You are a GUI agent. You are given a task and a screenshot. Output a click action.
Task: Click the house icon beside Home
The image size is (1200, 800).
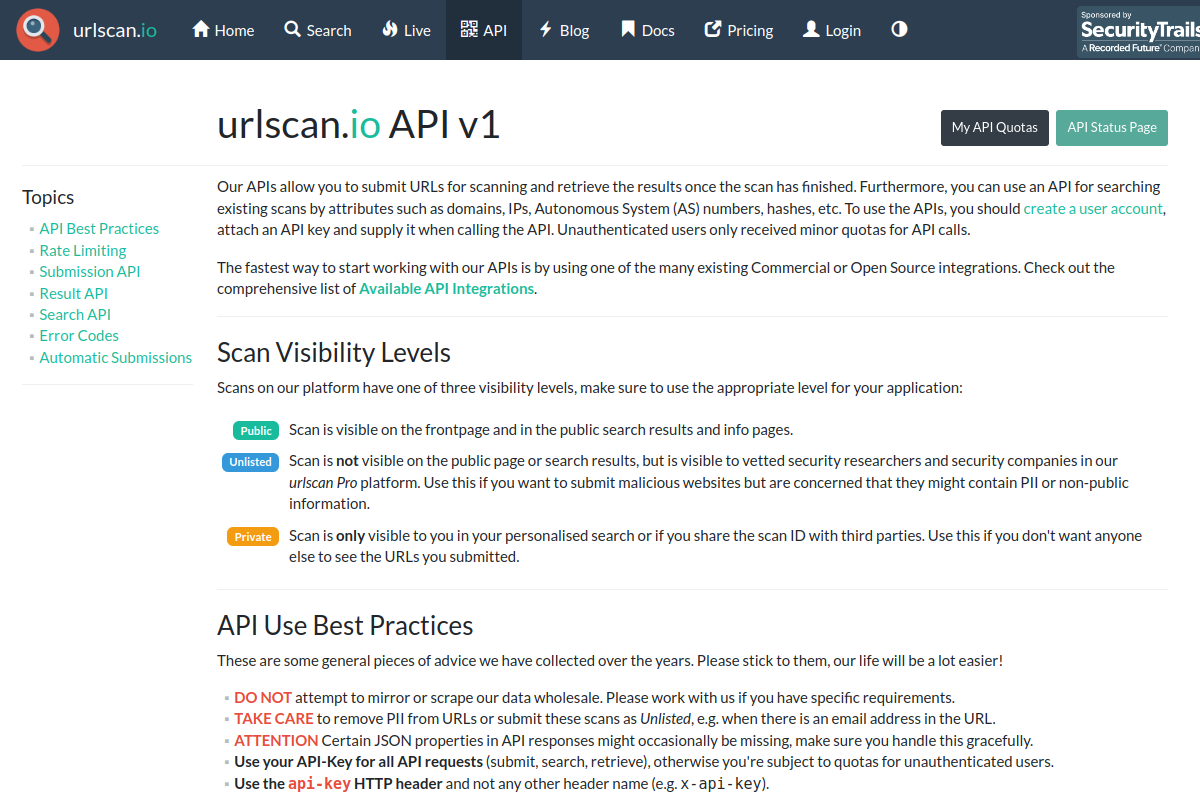tap(200, 30)
